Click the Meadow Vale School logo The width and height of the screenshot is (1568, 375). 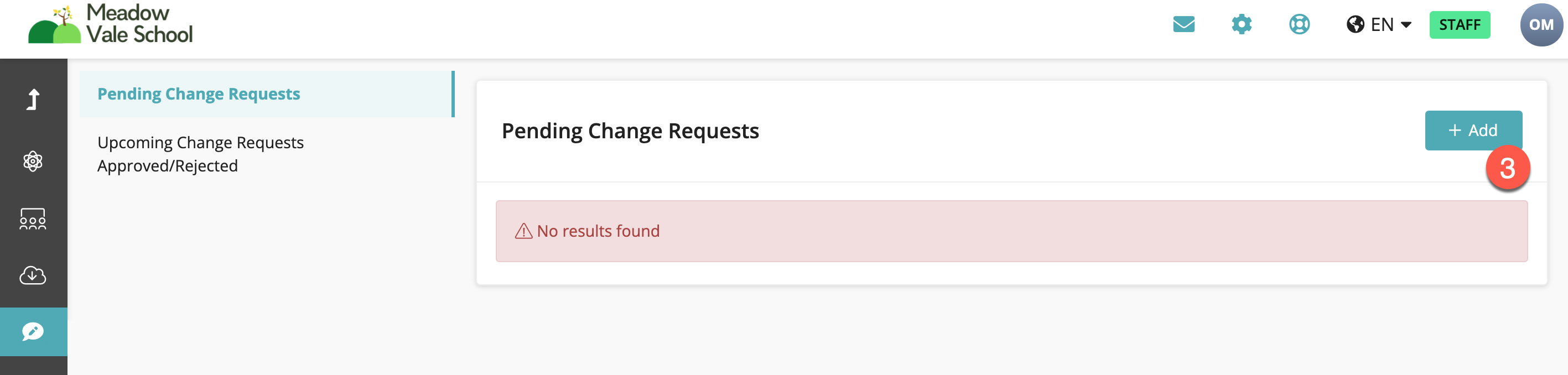click(x=110, y=24)
